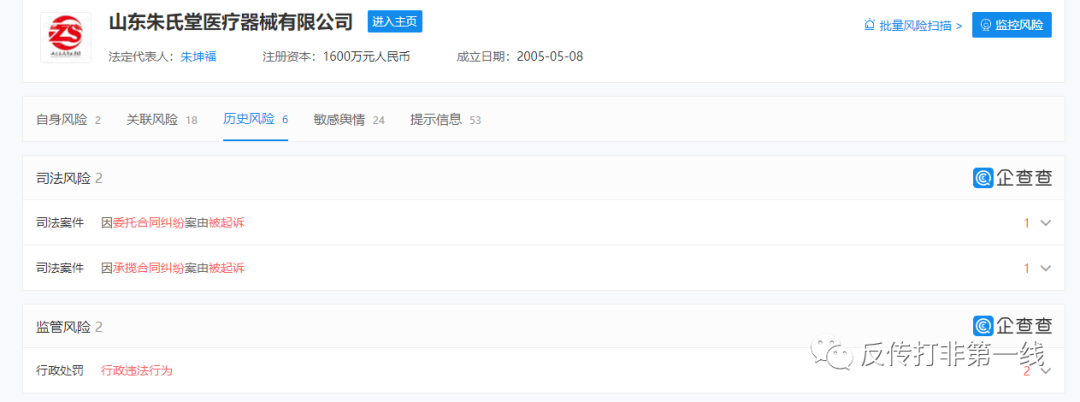Screen dimensions: 1080x402
Task: Open the 敏感舆情 tab
Action: [349, 120]
